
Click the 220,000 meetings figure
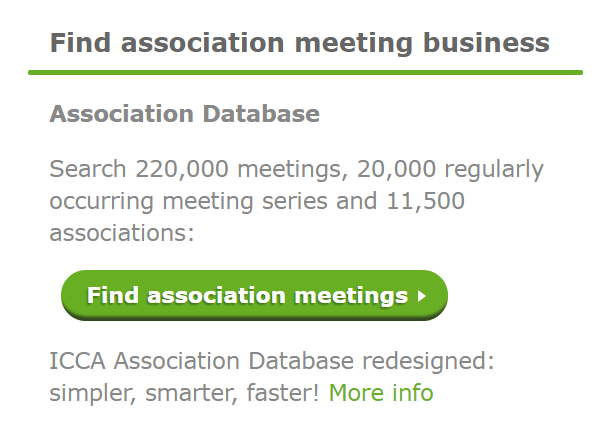point(182,169)
